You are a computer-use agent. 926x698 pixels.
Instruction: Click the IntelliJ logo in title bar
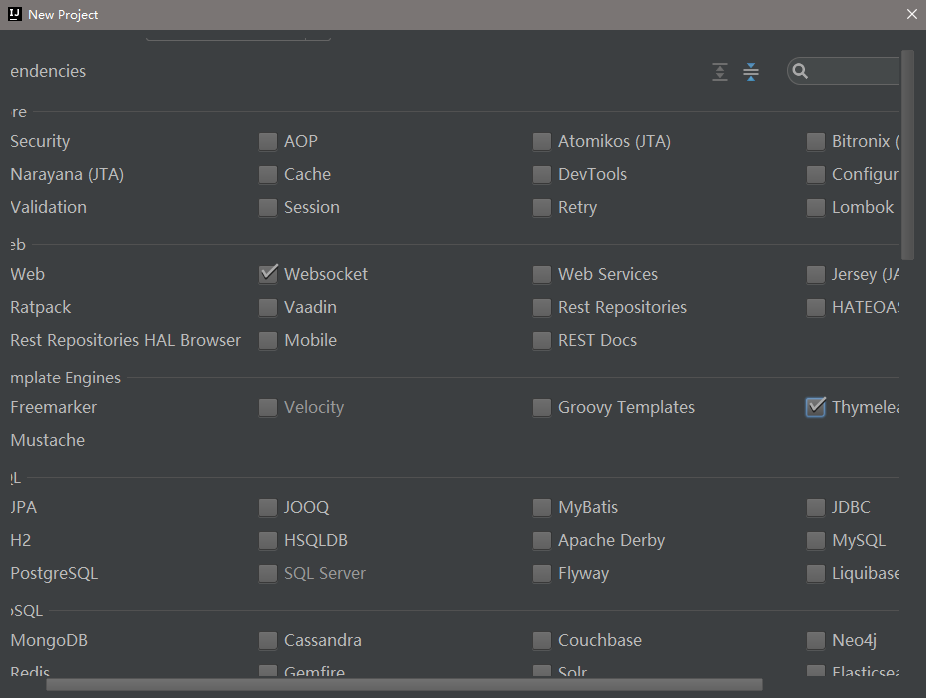click(x=15, y=14)
